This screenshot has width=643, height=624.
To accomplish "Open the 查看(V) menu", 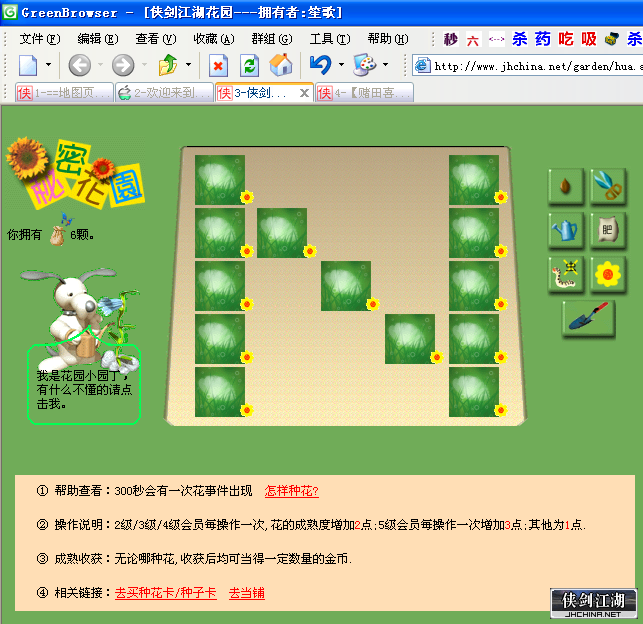I will coord(156,39).
